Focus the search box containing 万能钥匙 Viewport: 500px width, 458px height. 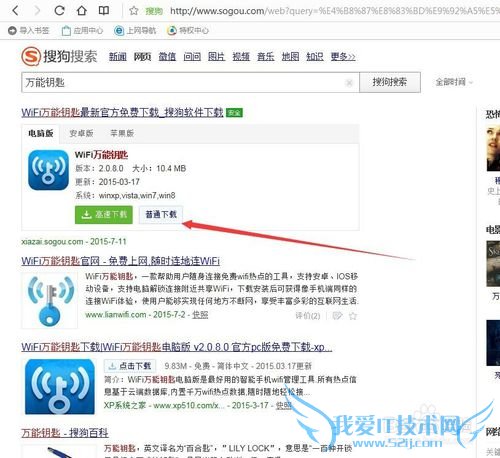tap(190, 82)
